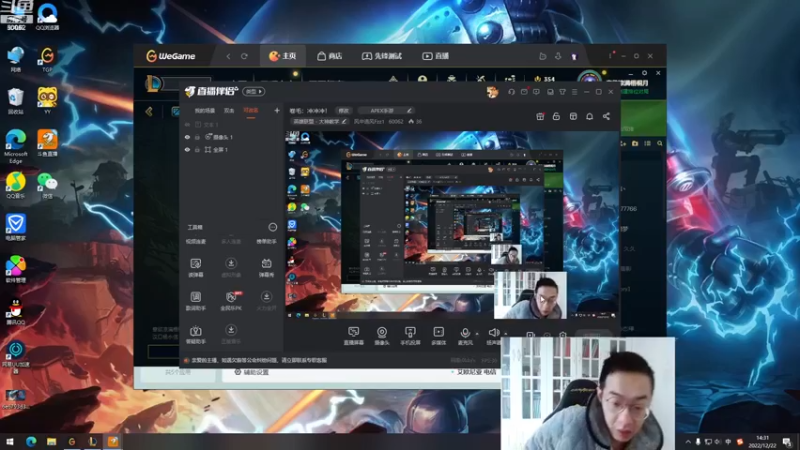Toggle visibility of the dimmed top source
The width and height of the screenshot is (800, 450).
coord(187,124)
